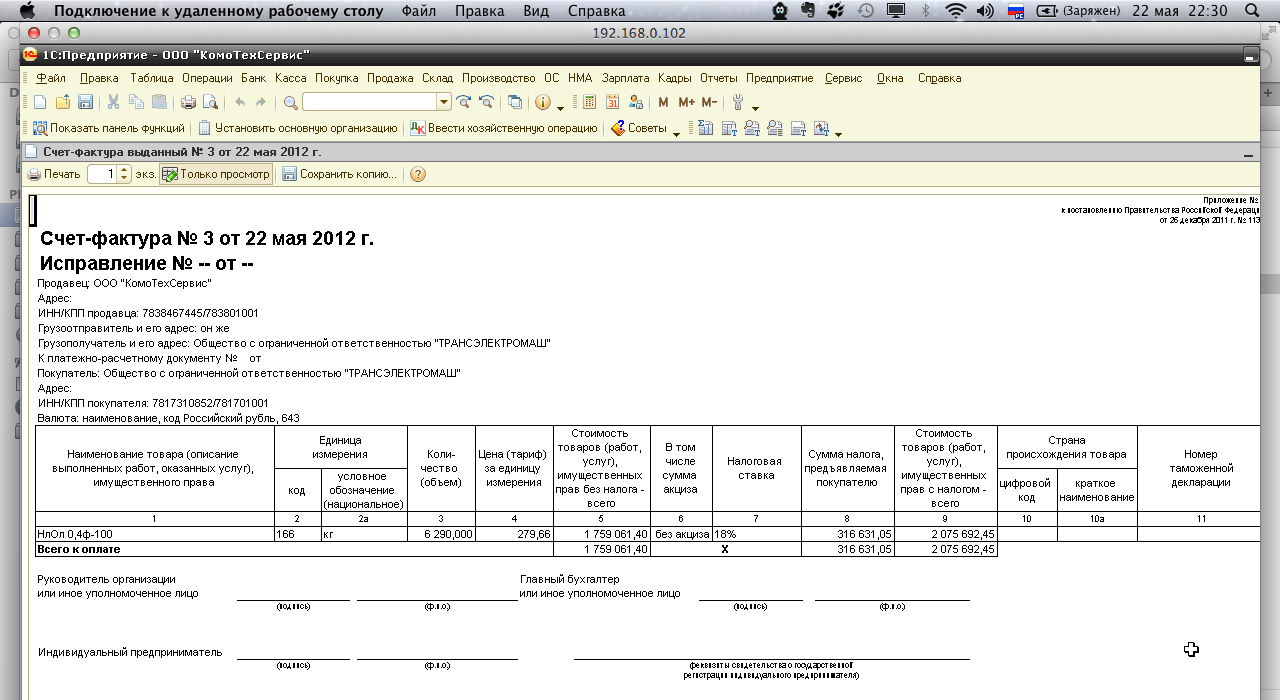This screenshot has height=700, width=1280.
Task: Open the Файл menu in 1C
Action: 51,78
